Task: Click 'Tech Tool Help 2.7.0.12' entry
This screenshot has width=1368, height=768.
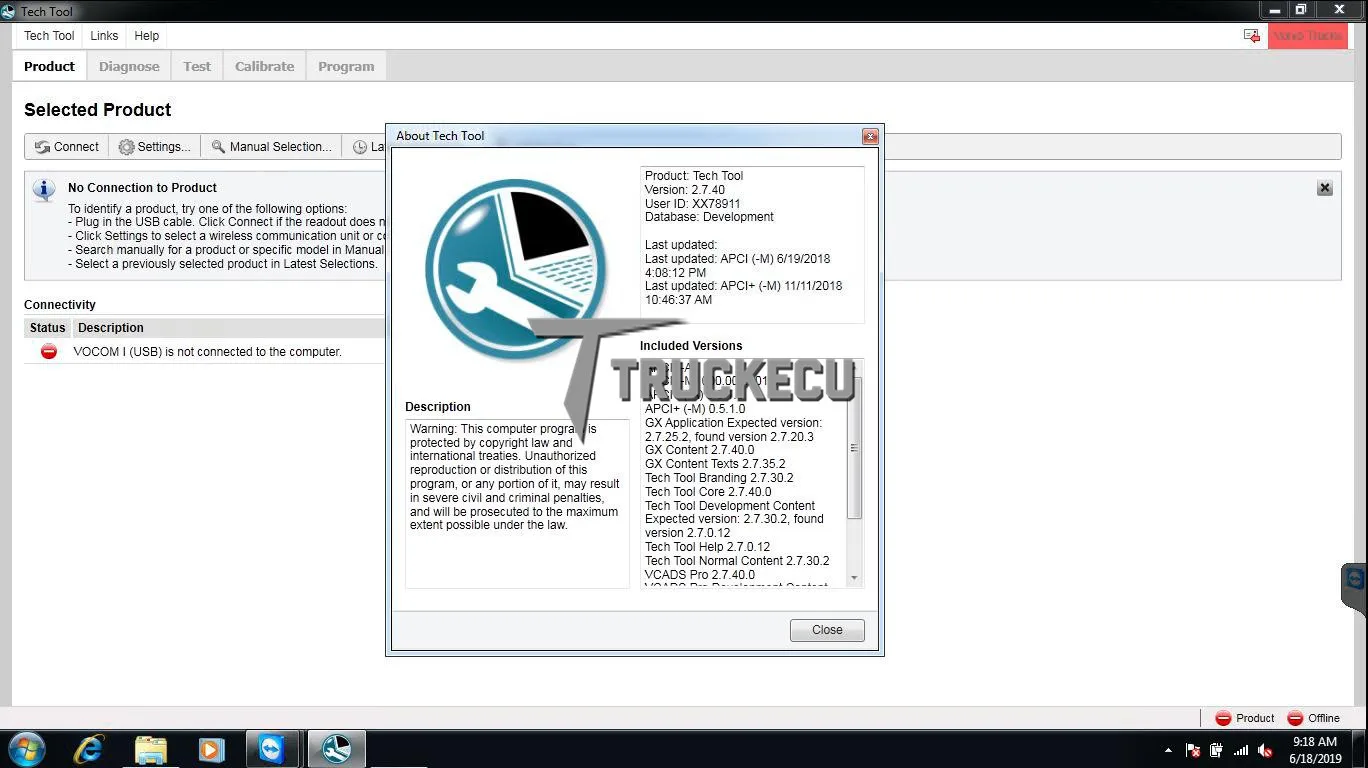Action: pyautogui.click(x=707, y=547)
